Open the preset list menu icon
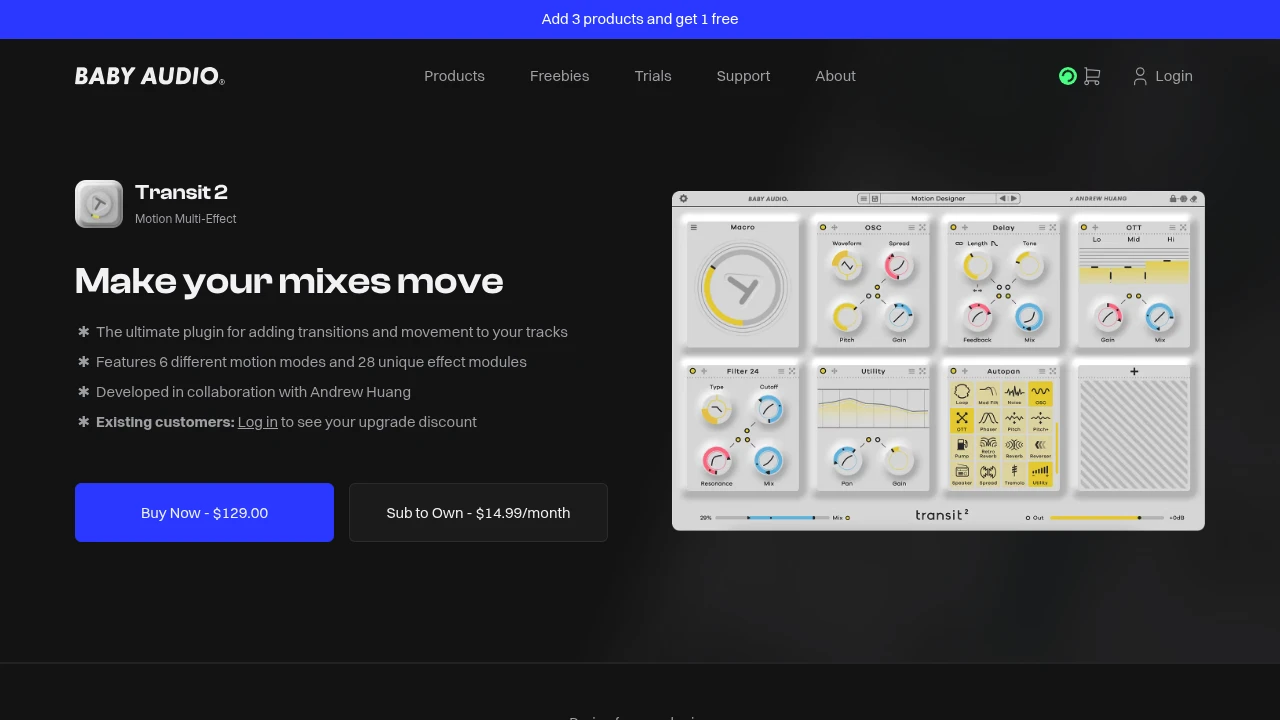The image size is (1280, 720). [863, 198]
